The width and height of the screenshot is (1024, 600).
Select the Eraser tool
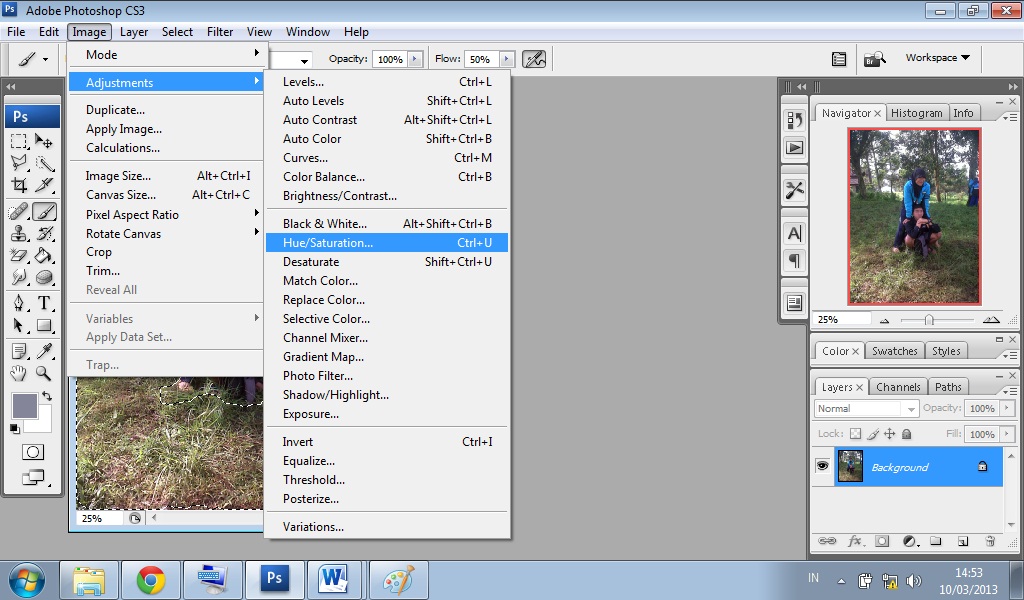pos(19,255)
